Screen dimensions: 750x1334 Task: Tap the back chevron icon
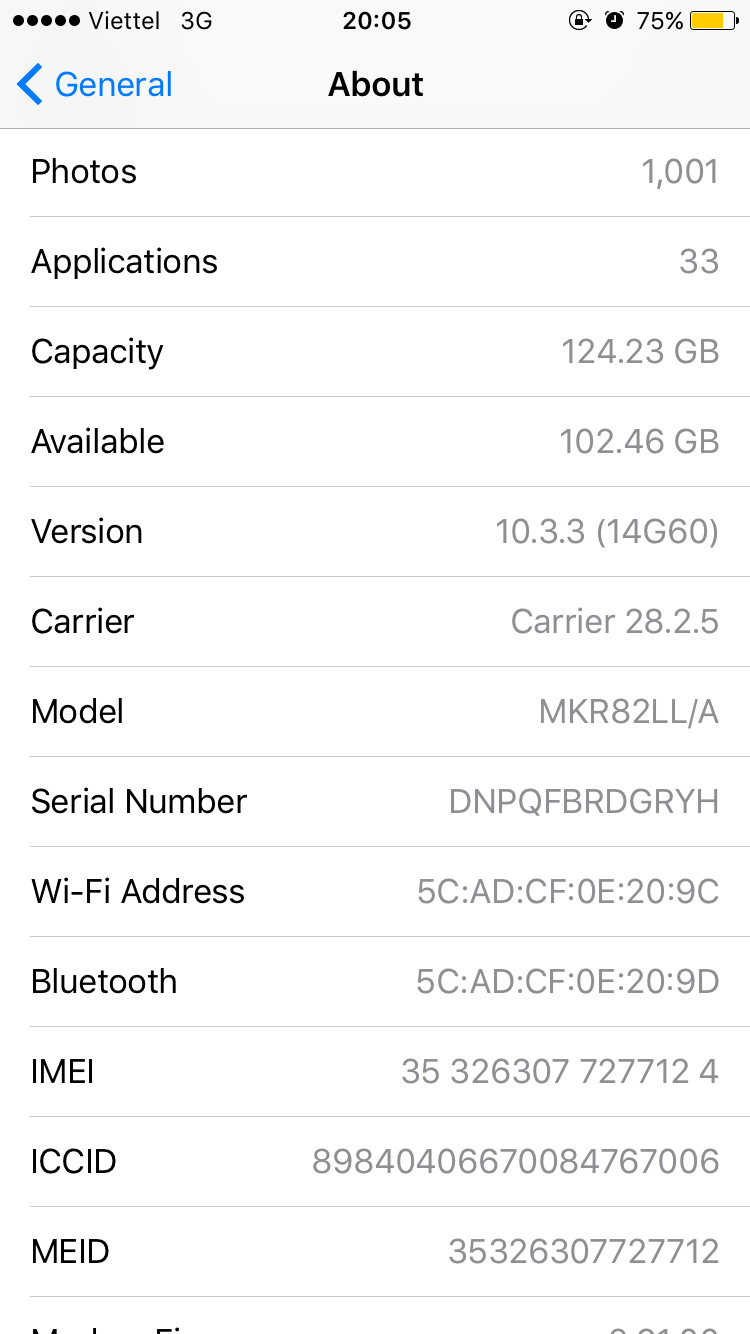pos(30,85)
